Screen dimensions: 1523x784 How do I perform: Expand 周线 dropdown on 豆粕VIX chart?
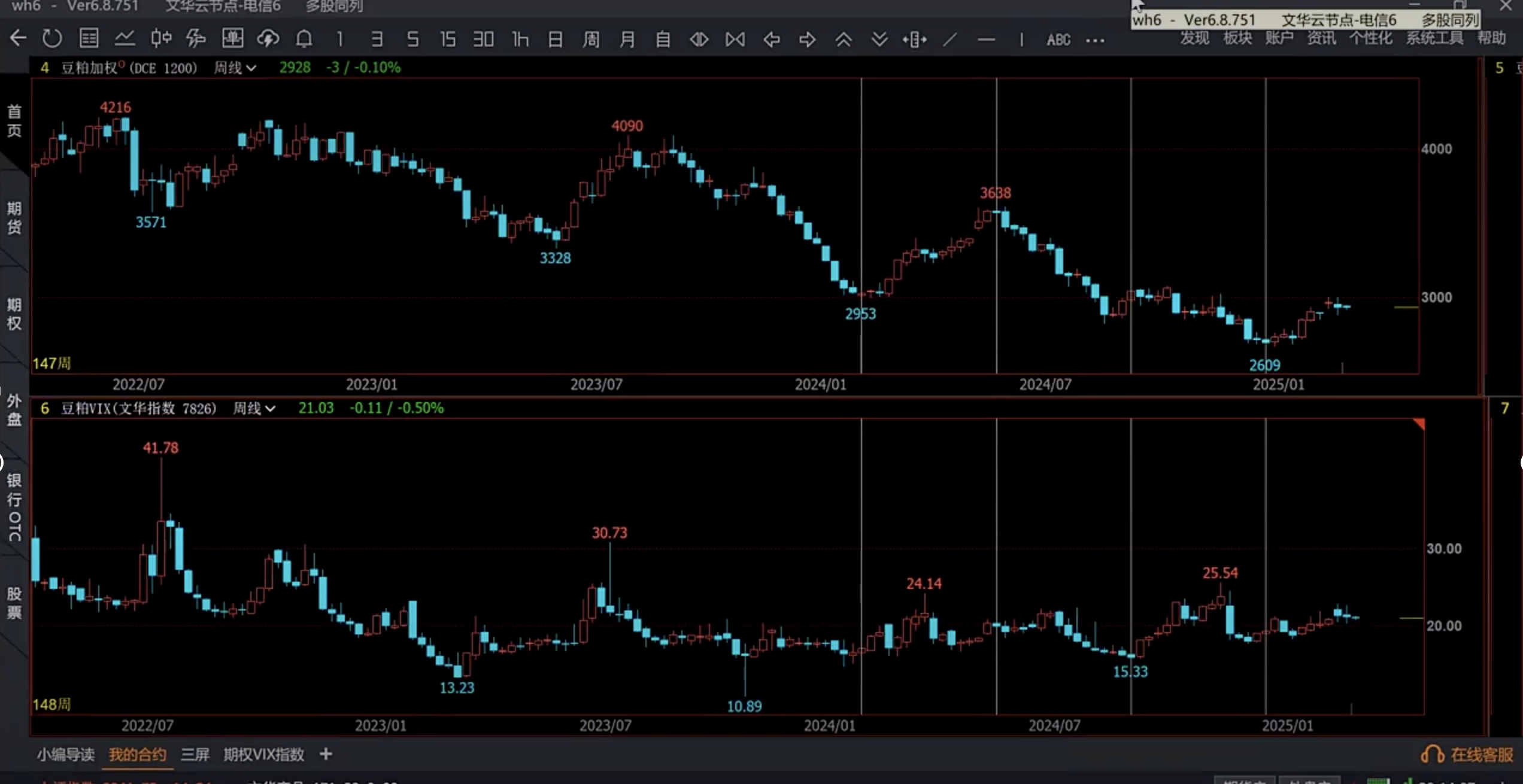[254, 409]
